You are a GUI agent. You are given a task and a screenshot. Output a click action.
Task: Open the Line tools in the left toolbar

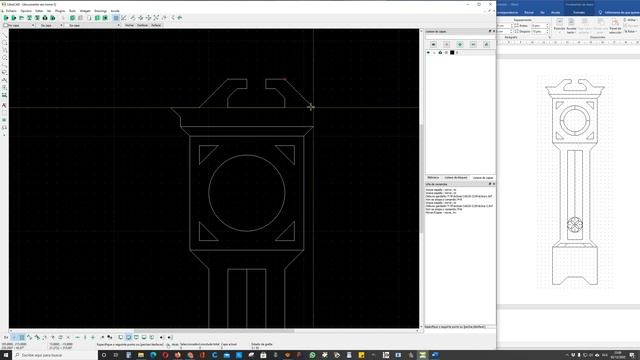tap(4, 35)
